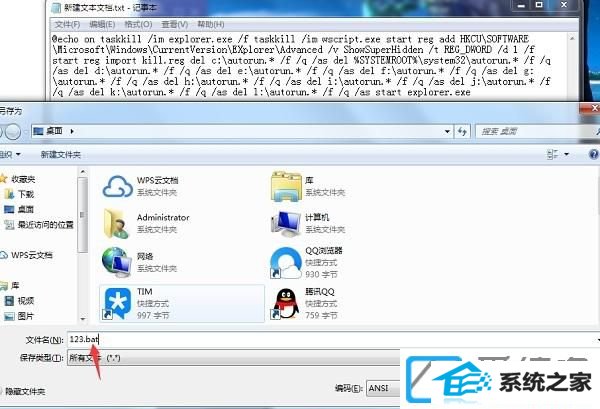This screenshot has height=409, width=600.
Task: Click the 图片 library icon in sidebar
Action: point(9,316)
